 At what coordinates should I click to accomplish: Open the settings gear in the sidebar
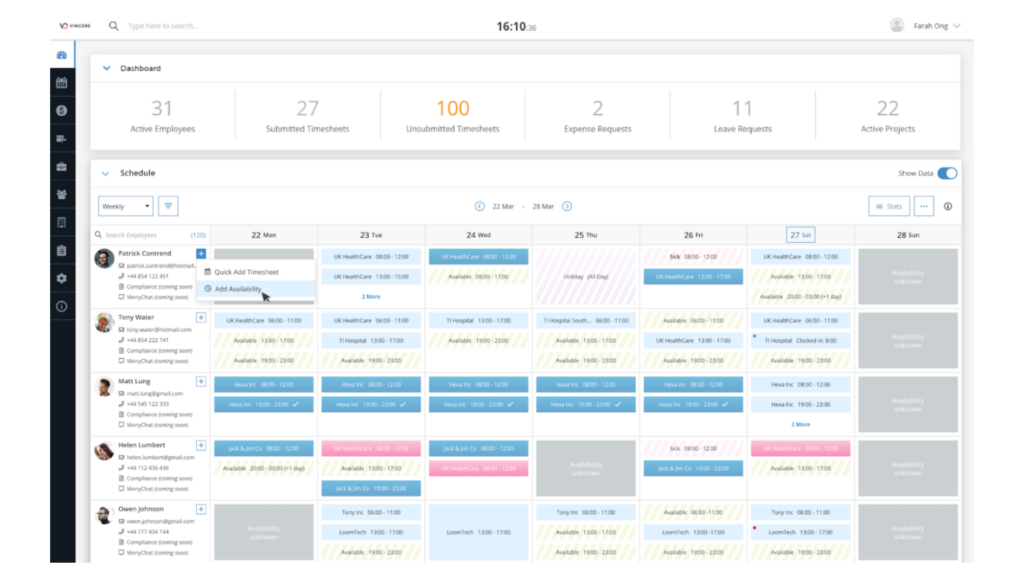tap(62, 278)
